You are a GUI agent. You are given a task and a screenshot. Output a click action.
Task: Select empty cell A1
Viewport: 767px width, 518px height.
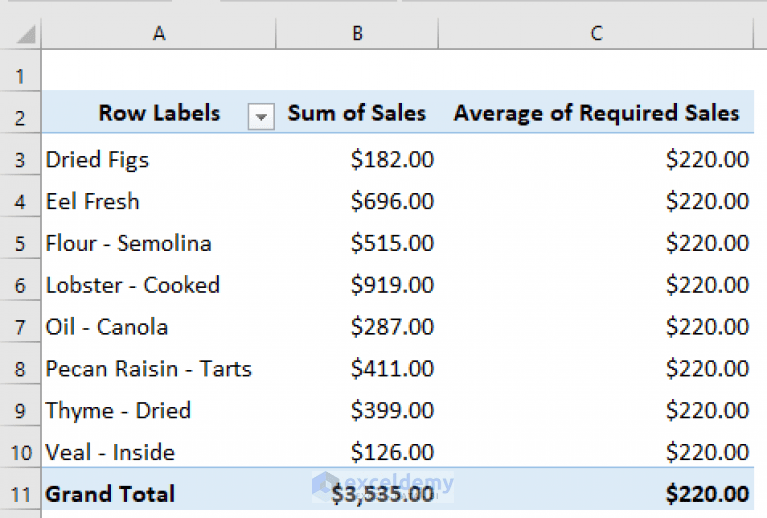tap(159, 70)
